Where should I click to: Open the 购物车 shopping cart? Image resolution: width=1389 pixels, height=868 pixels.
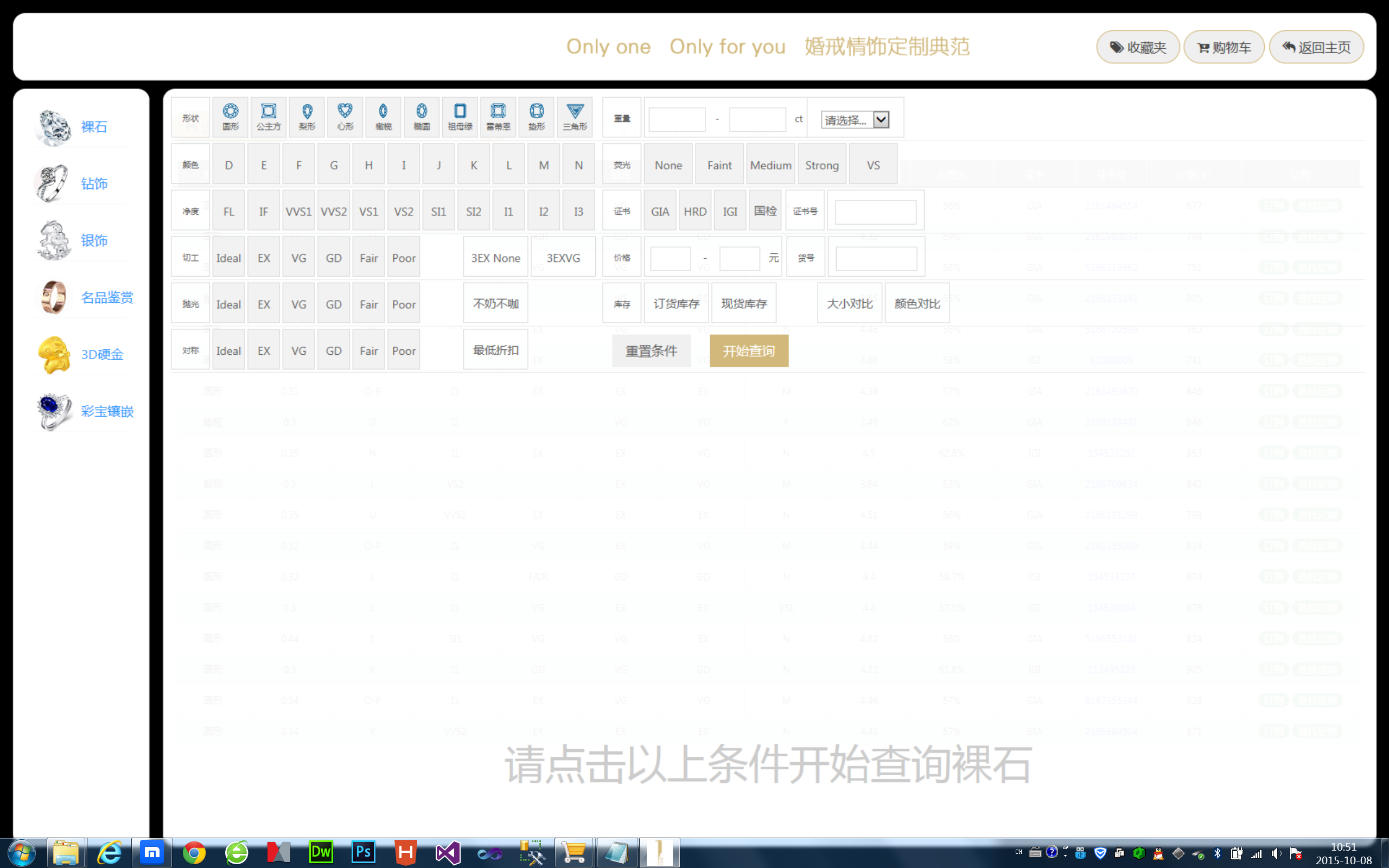coord(1224,47)
